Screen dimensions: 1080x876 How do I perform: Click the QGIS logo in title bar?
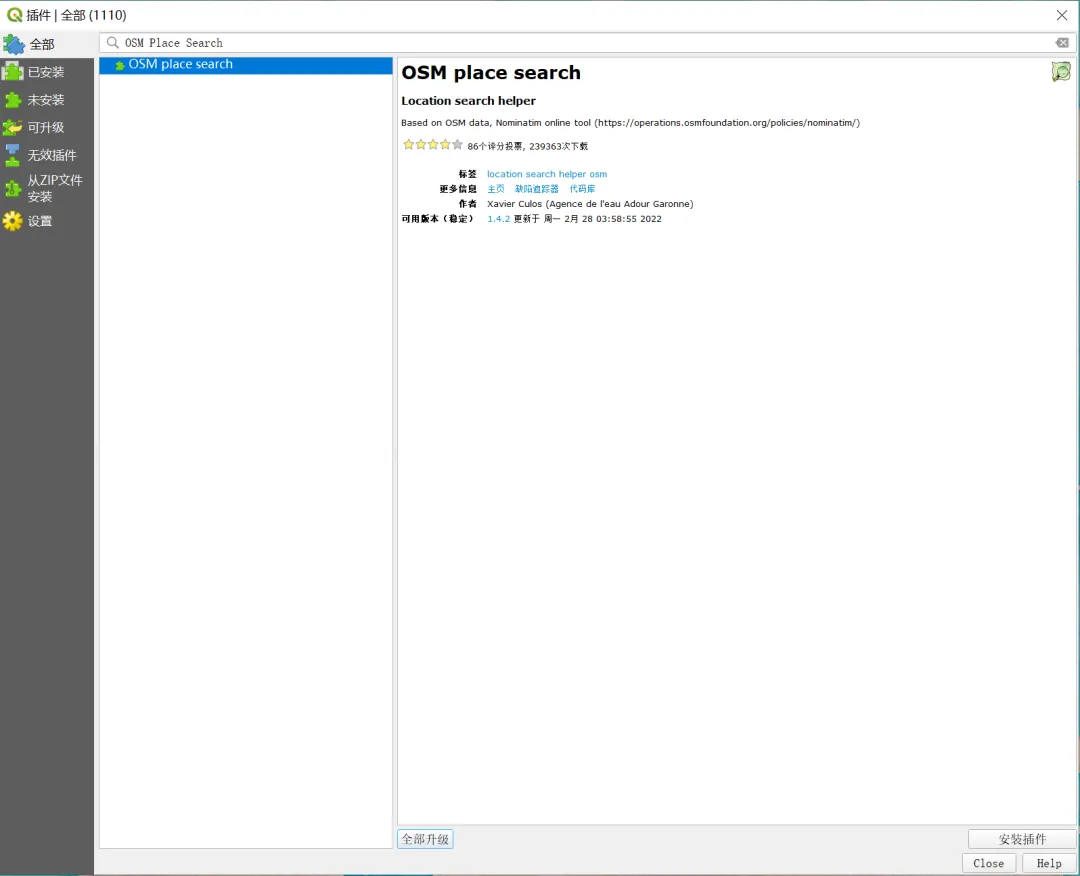[14, 14]
